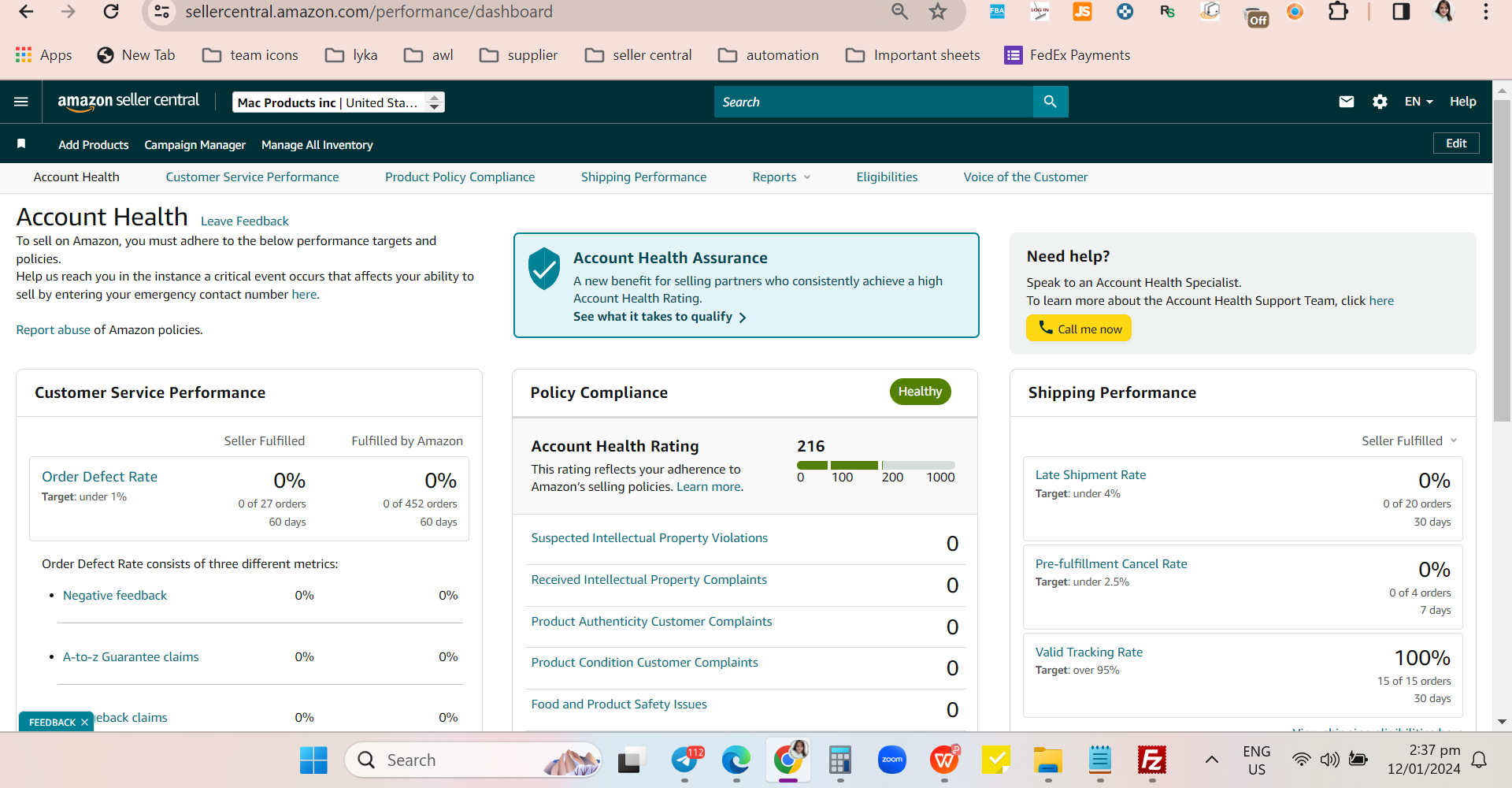Click the Chrome address bar URL
The height and width of the screenshot is (788, 1512).
click(369, 12)
